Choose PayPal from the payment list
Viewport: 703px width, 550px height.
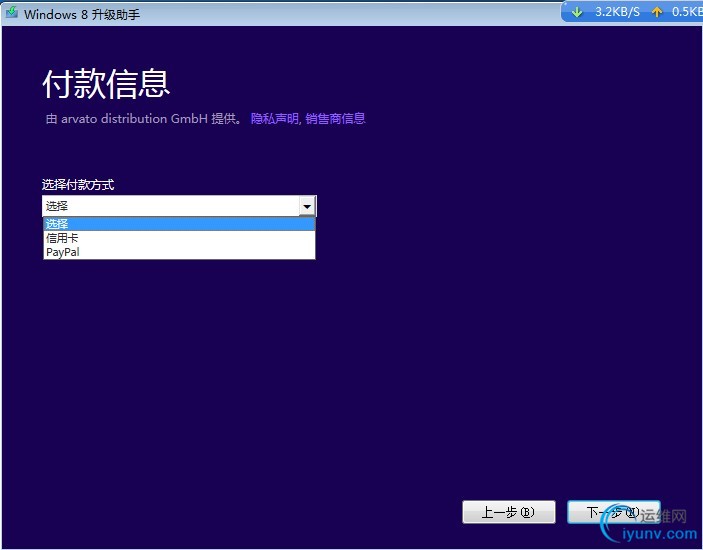click(x=179, y=252)
